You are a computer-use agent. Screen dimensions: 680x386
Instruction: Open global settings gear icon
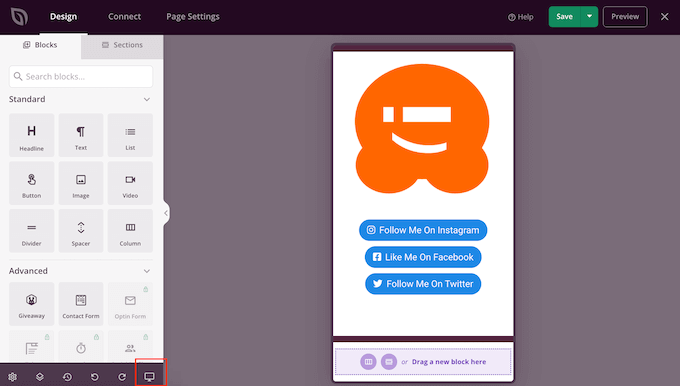coord(13,377)
